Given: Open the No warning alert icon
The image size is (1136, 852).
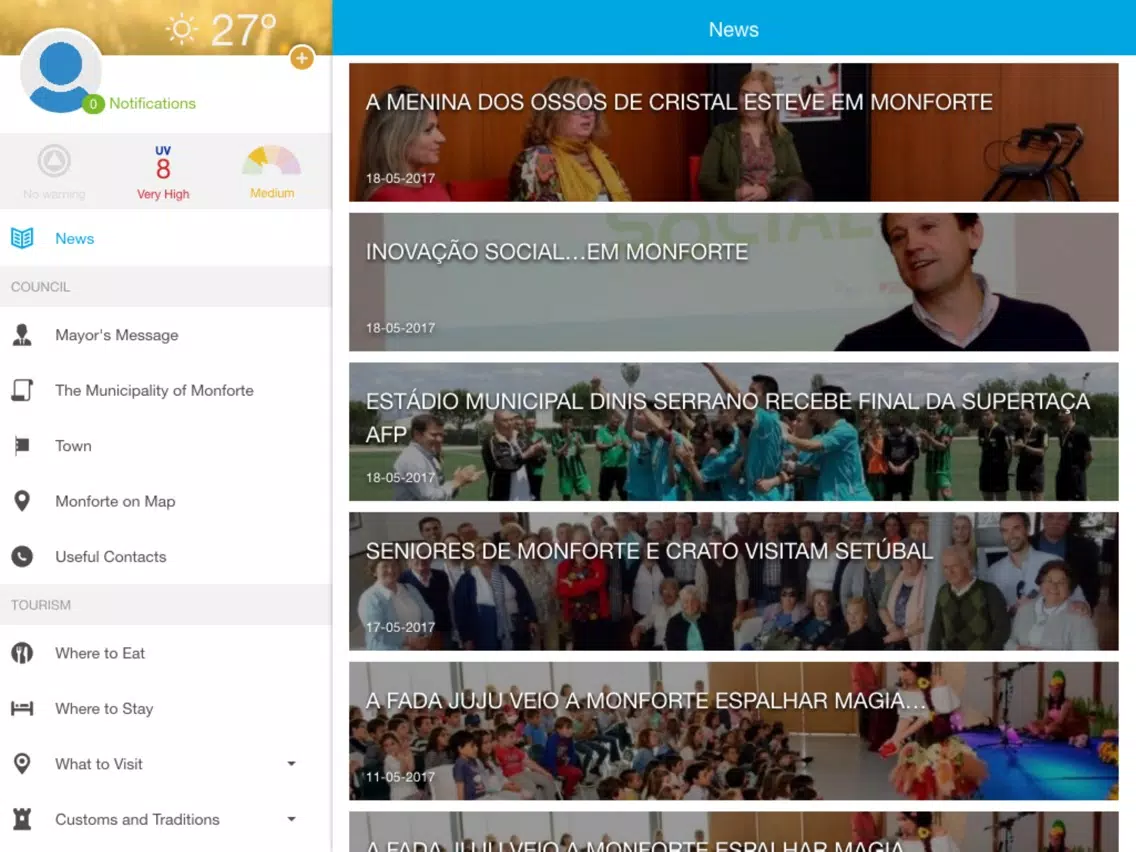Looking at the screenshot, I should coord(54,161).
